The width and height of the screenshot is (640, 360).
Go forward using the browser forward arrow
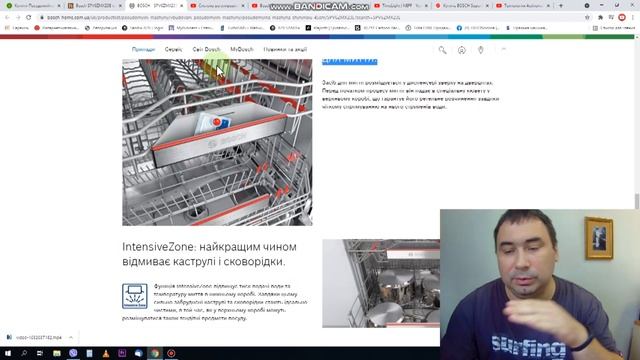coord(18,18)
